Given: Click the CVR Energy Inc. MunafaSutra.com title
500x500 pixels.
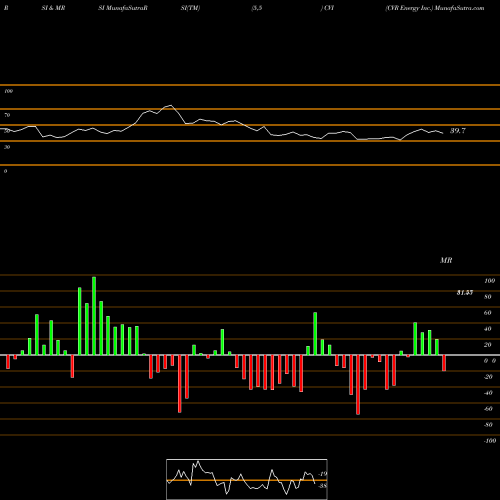Looking at the screenshot, I should click(x=435, y=8).
